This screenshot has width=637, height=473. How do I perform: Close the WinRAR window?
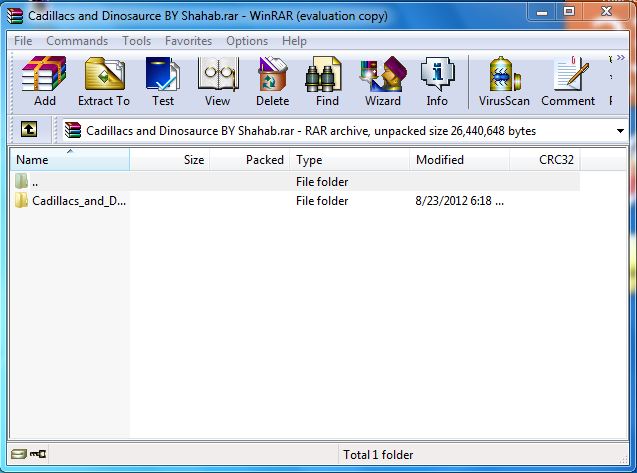pyautogui.click(x=606, y=11)
